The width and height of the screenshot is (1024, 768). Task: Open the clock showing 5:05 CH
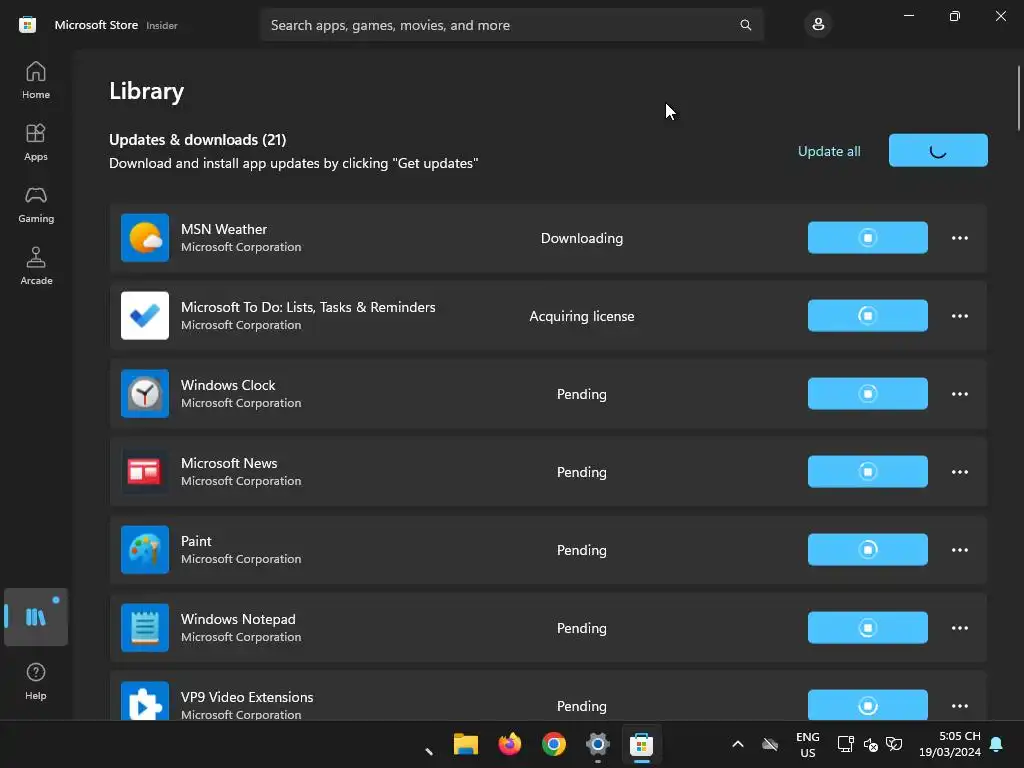point(950,744)
